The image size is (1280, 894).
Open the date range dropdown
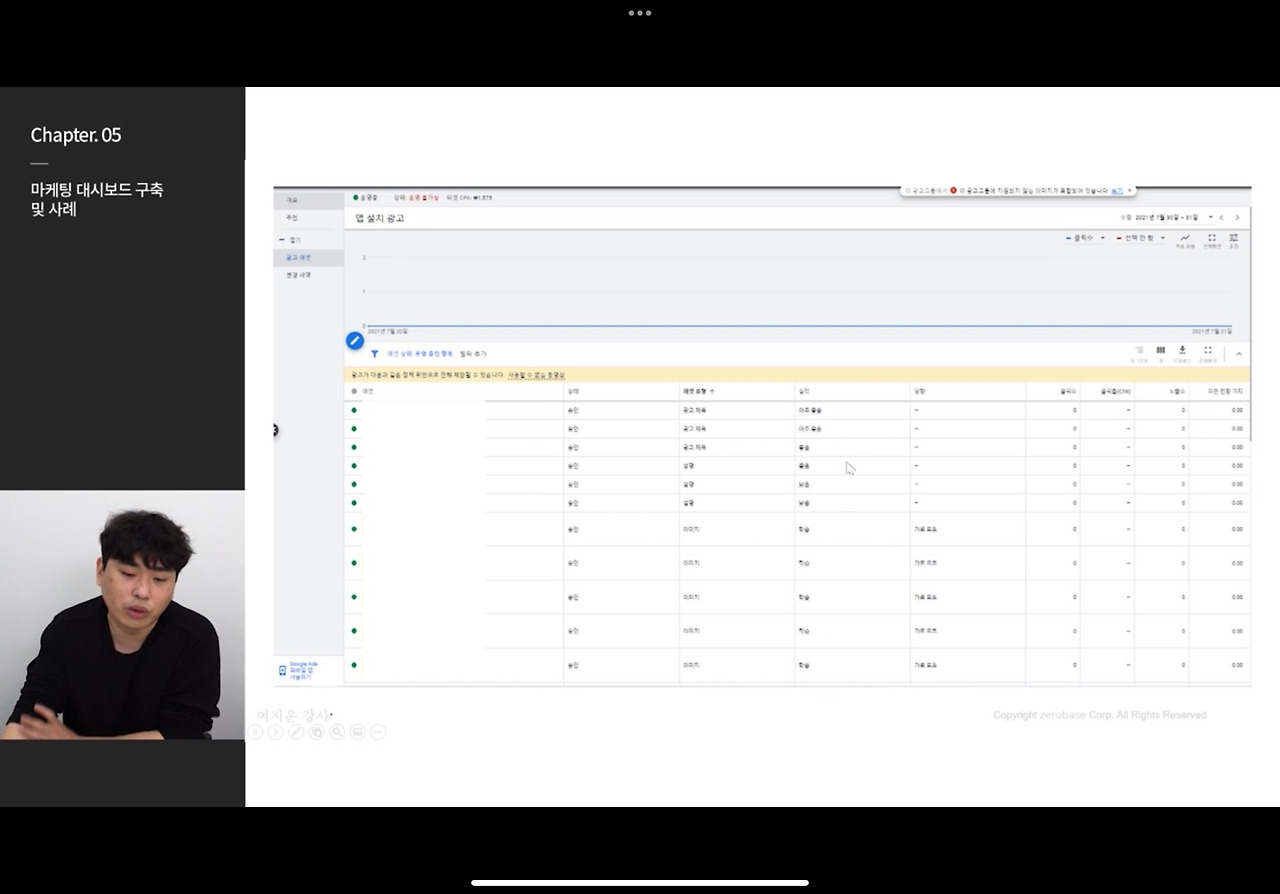coord(1210,217)
